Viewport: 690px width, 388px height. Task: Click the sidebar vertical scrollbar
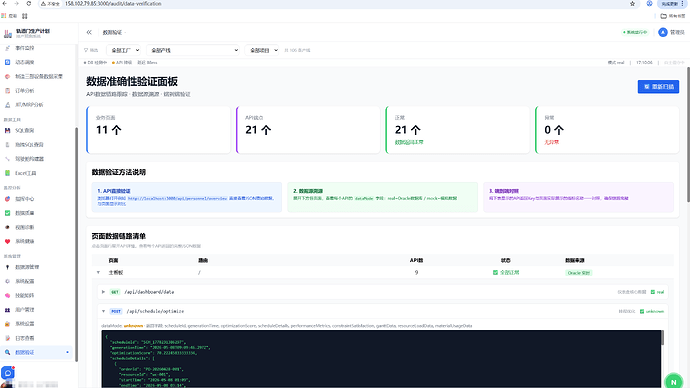[x=76, y=244]
